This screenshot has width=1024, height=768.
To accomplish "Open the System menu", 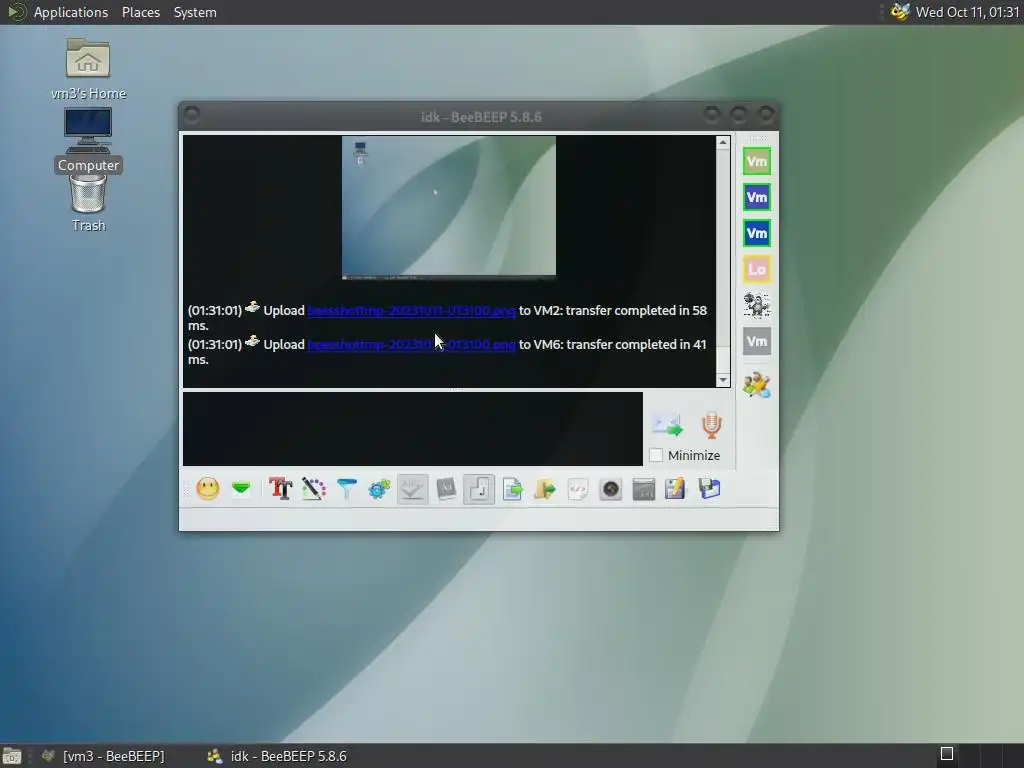I will point(195,12).
